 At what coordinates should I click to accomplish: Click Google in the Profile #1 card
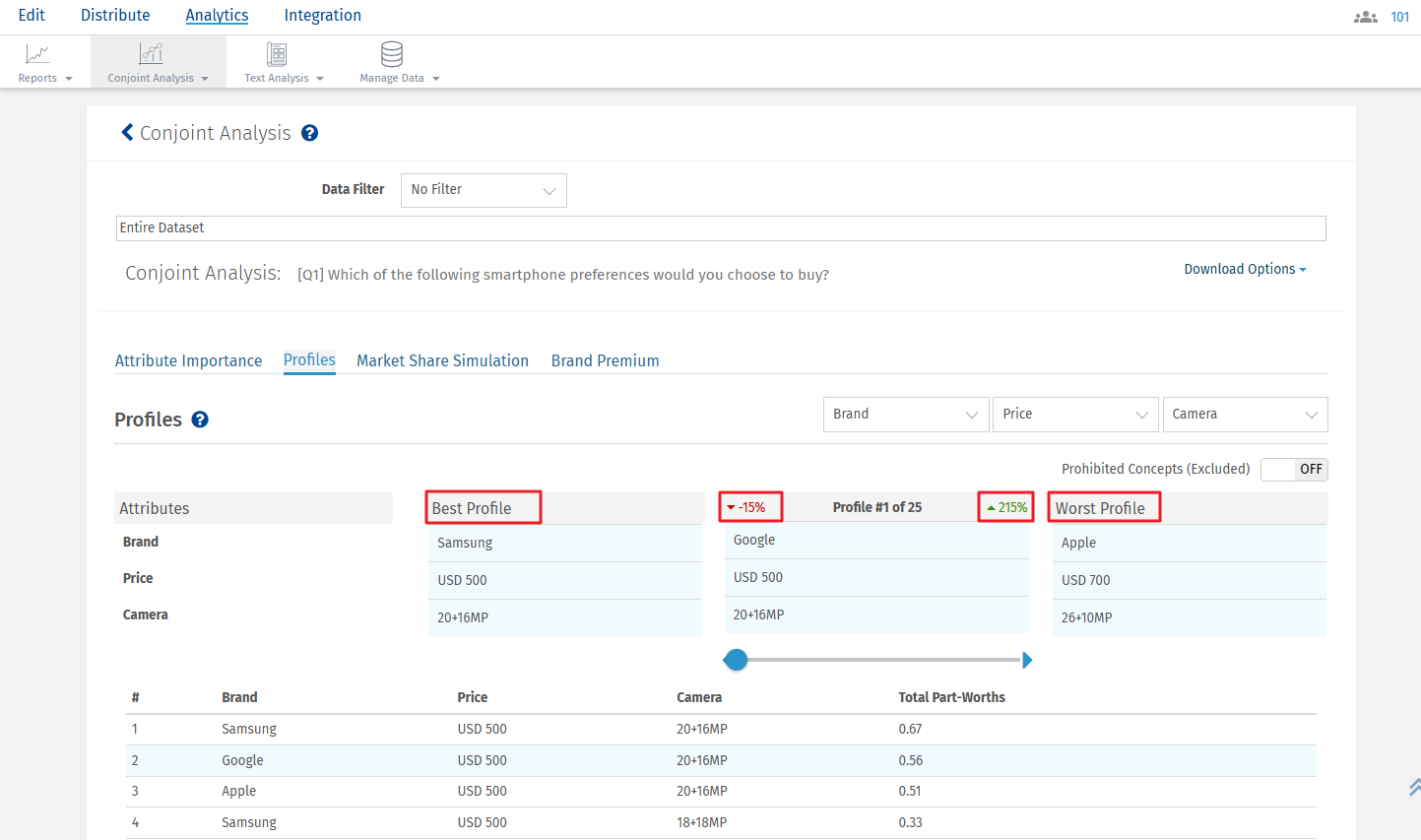click(754, 540)
